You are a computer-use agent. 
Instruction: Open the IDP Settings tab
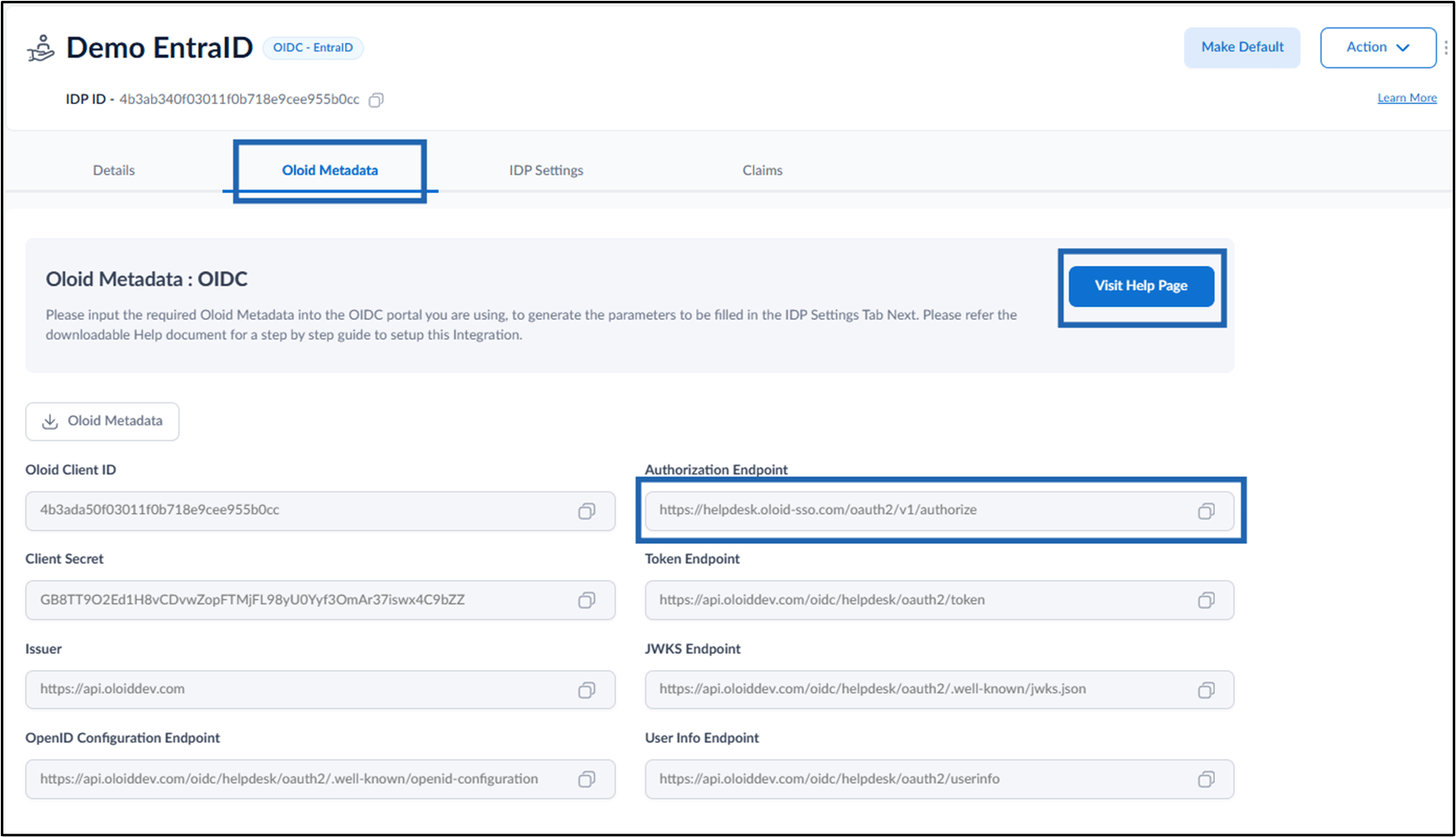coord(546,170)
